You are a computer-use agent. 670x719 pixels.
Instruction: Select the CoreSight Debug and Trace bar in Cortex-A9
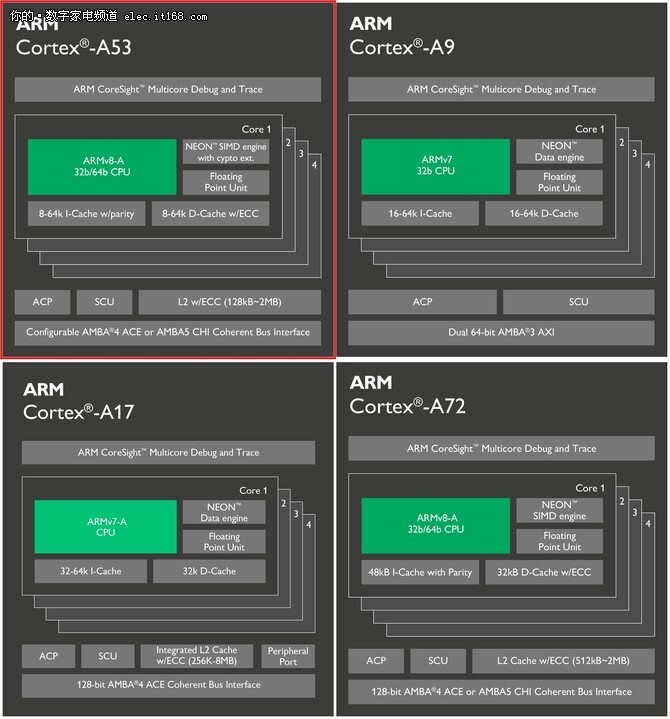501,89
